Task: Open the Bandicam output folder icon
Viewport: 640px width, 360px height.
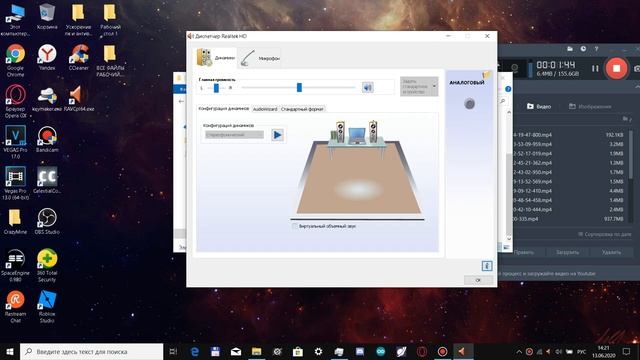Action: pos(570,49)
